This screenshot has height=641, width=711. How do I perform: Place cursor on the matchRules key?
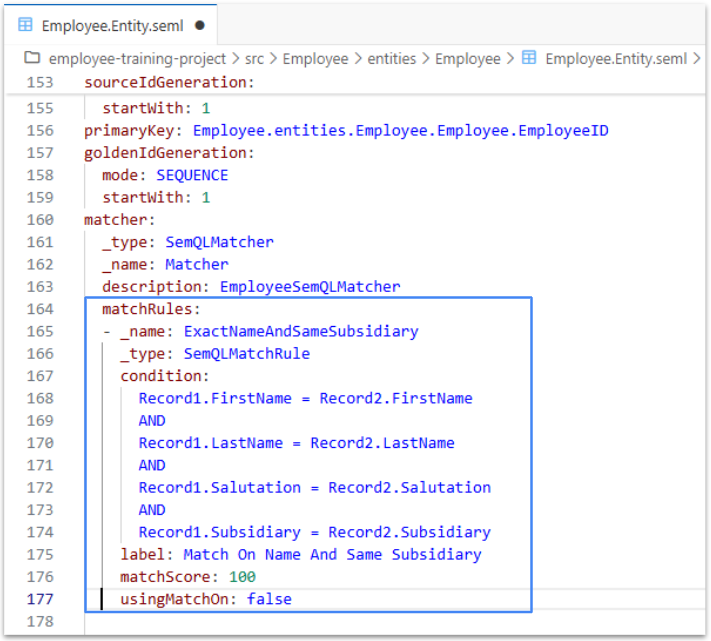click(x=151, y=309)
